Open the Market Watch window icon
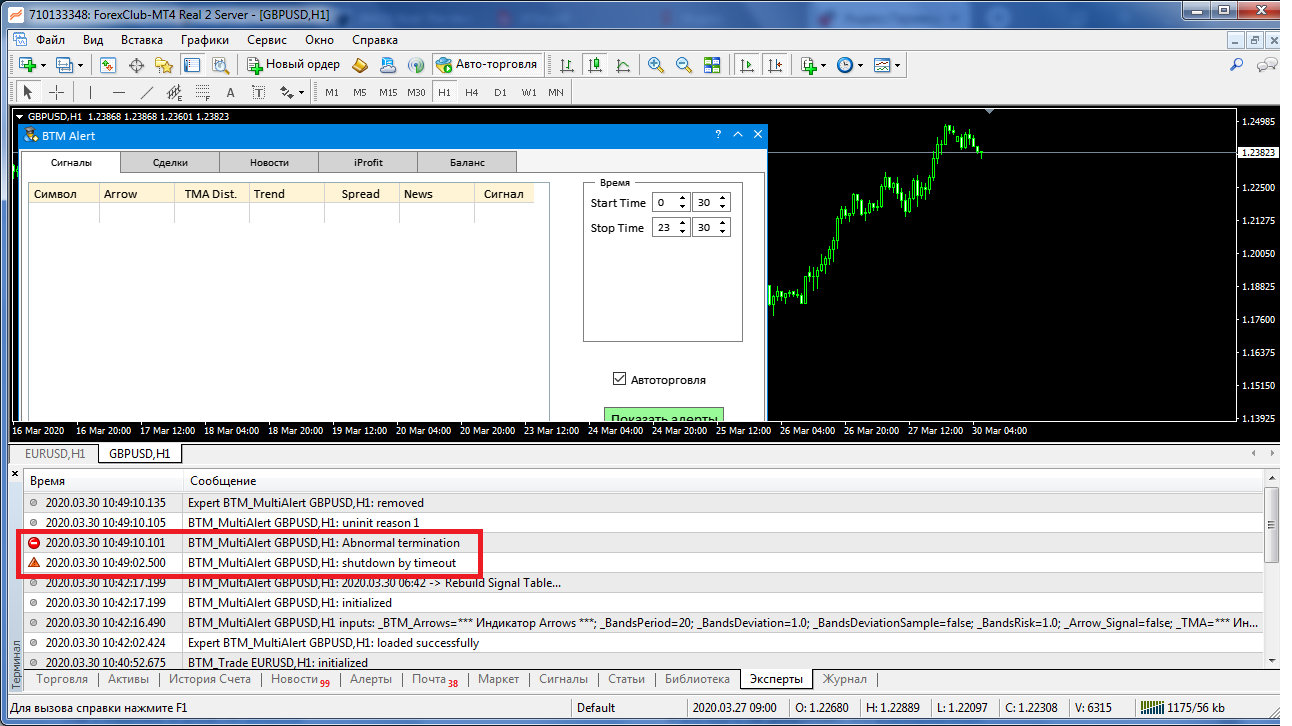1292x726 pixels. point(108,65)
